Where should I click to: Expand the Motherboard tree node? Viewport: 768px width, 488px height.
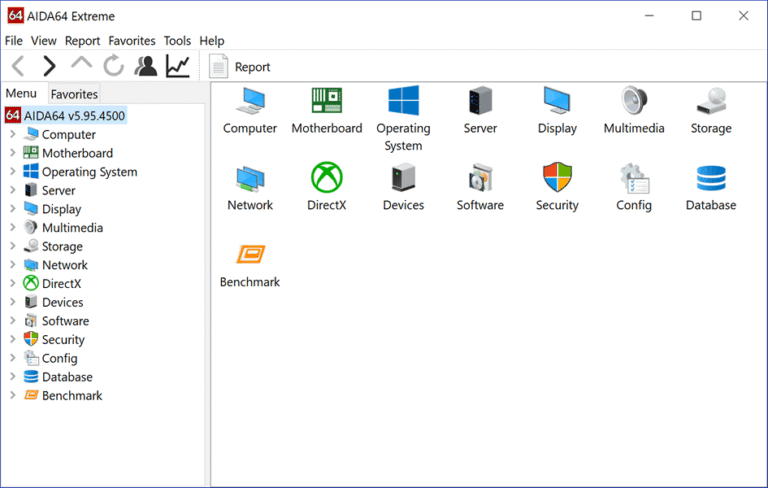pos(13,152)
